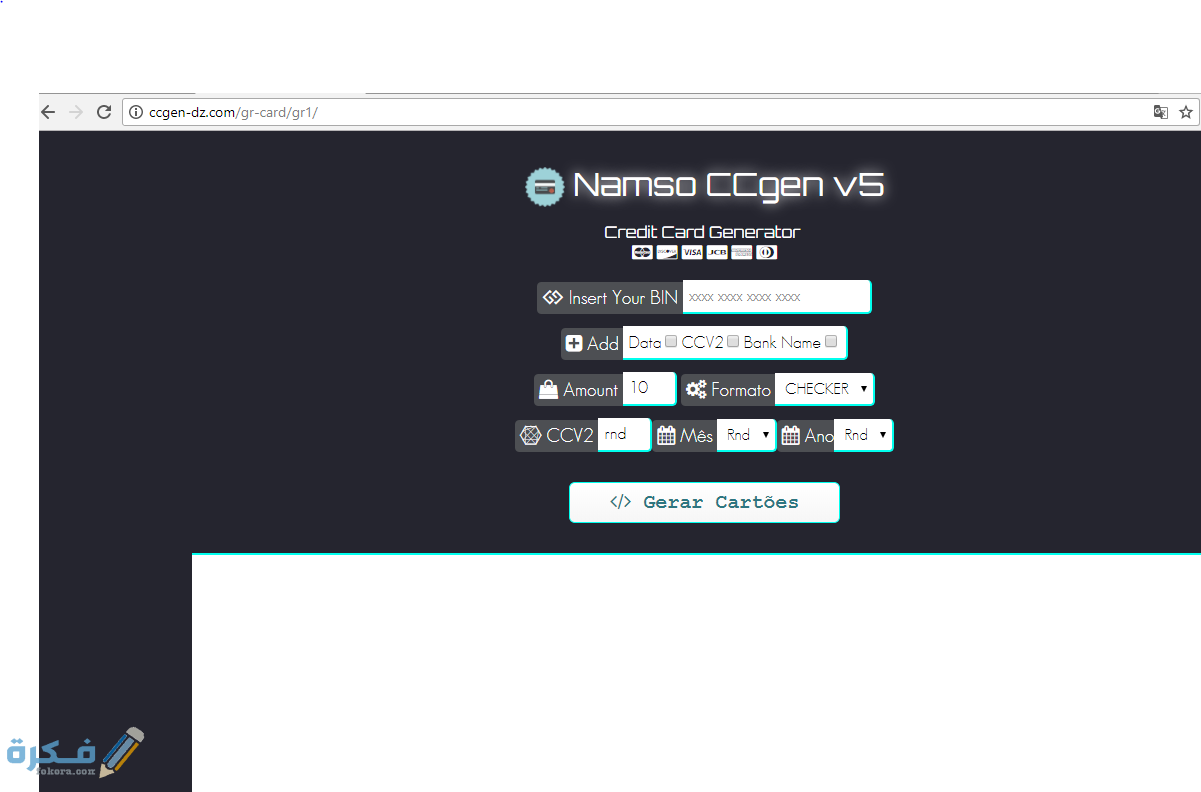The width and height of the screenshot is (1201, 792).
Task: Select the browser address bar URL
Action: coord(233,112)
